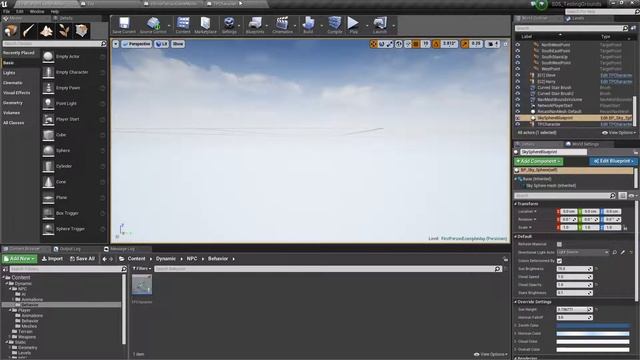Click eyedropper pick-actor icon for Directional Light
Screen dimensions: 640x360
[x=622, y=253]
